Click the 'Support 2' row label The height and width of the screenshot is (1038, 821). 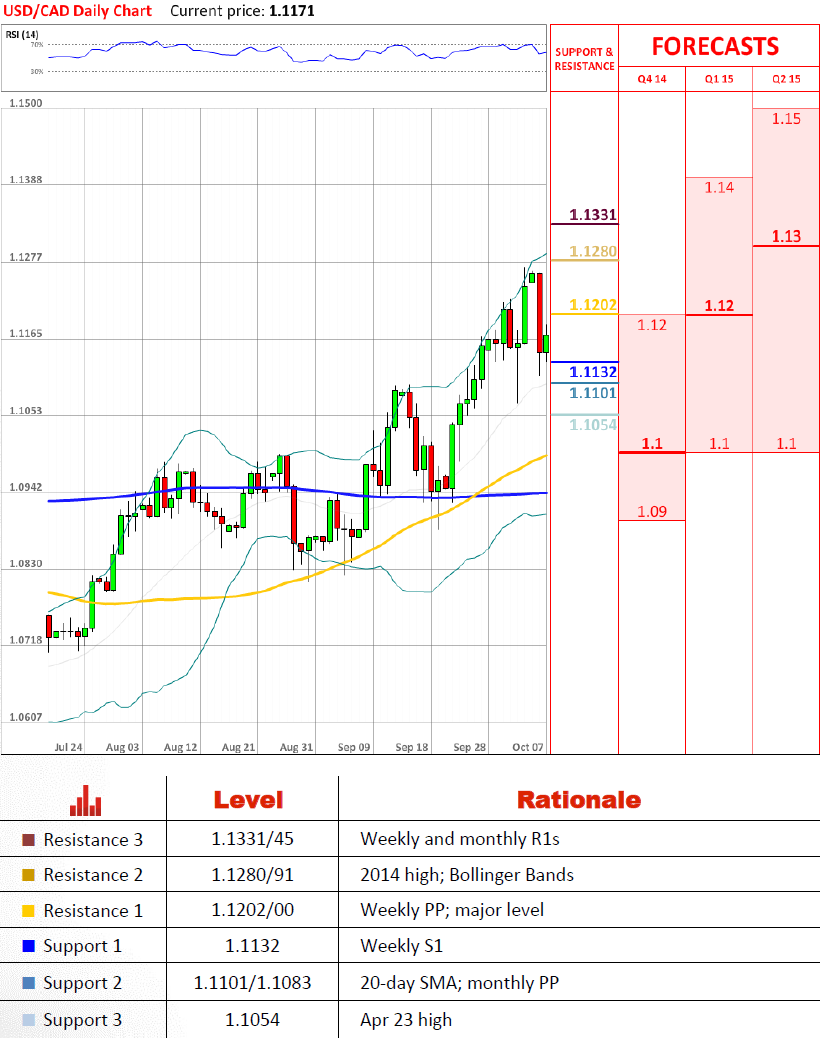(83, 984)
